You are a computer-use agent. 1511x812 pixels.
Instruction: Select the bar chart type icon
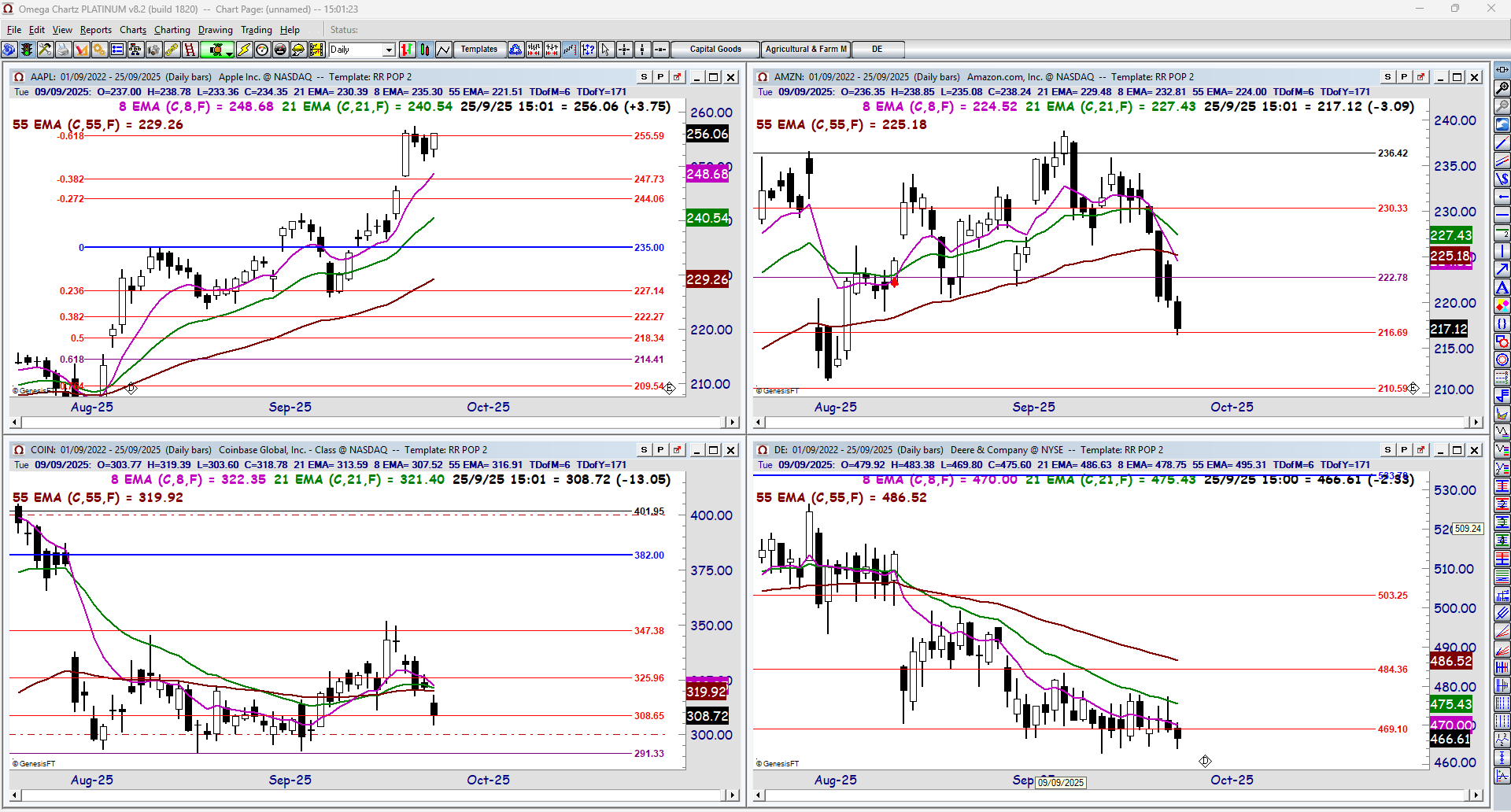(x=407, y=50)
